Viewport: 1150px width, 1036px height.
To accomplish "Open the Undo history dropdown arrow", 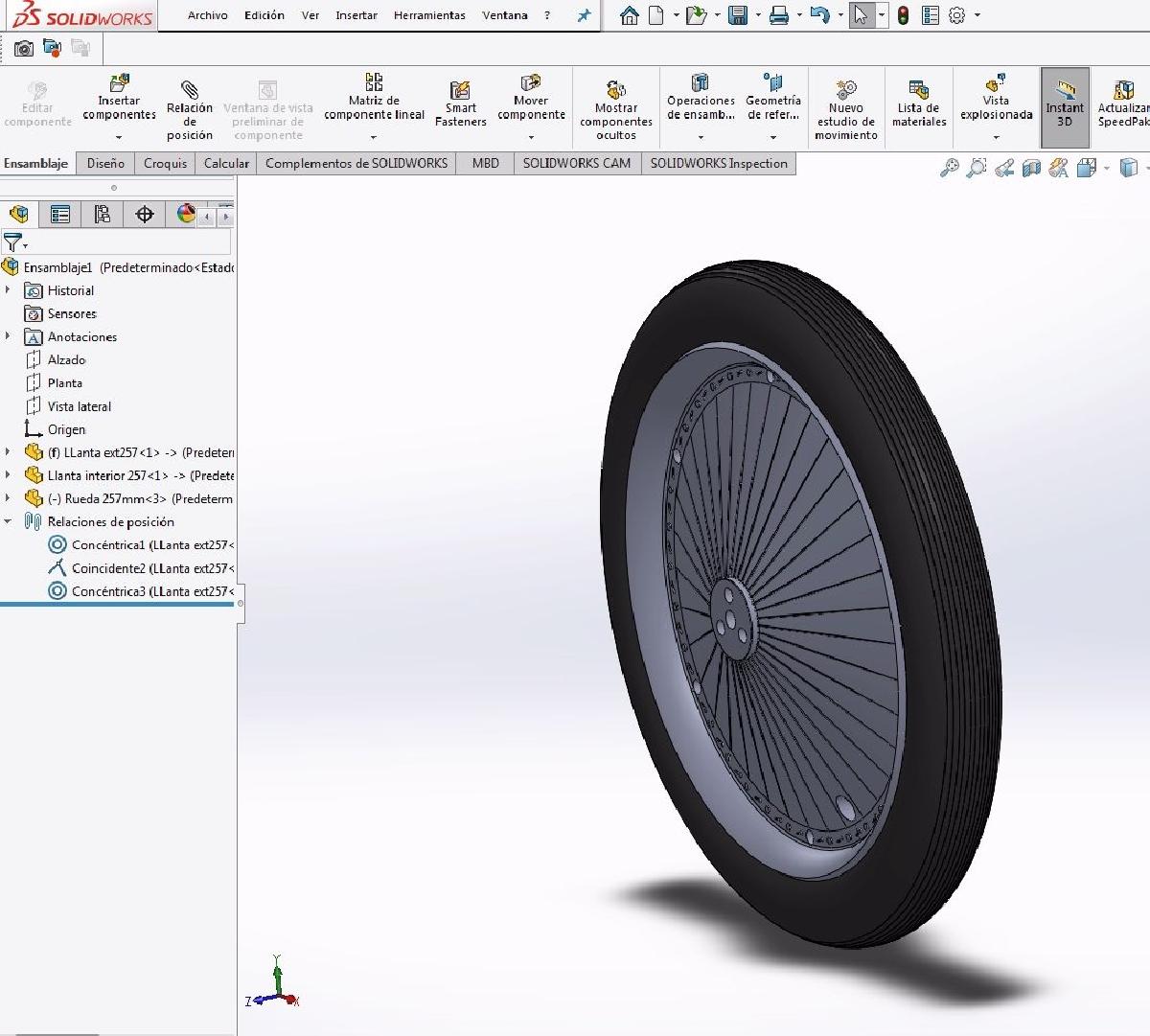I will tap(839, 15).
